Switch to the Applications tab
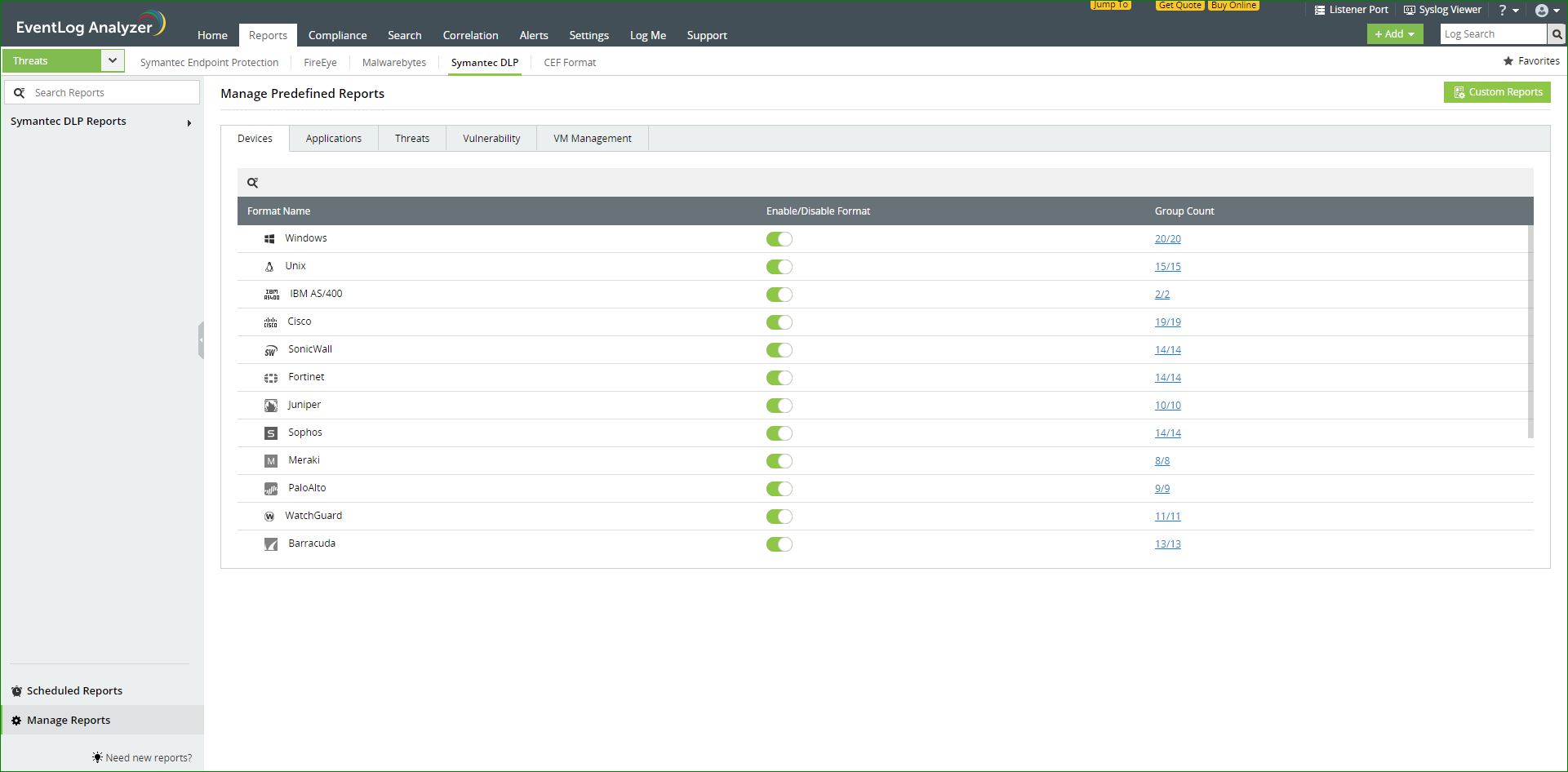 point(334,139)
